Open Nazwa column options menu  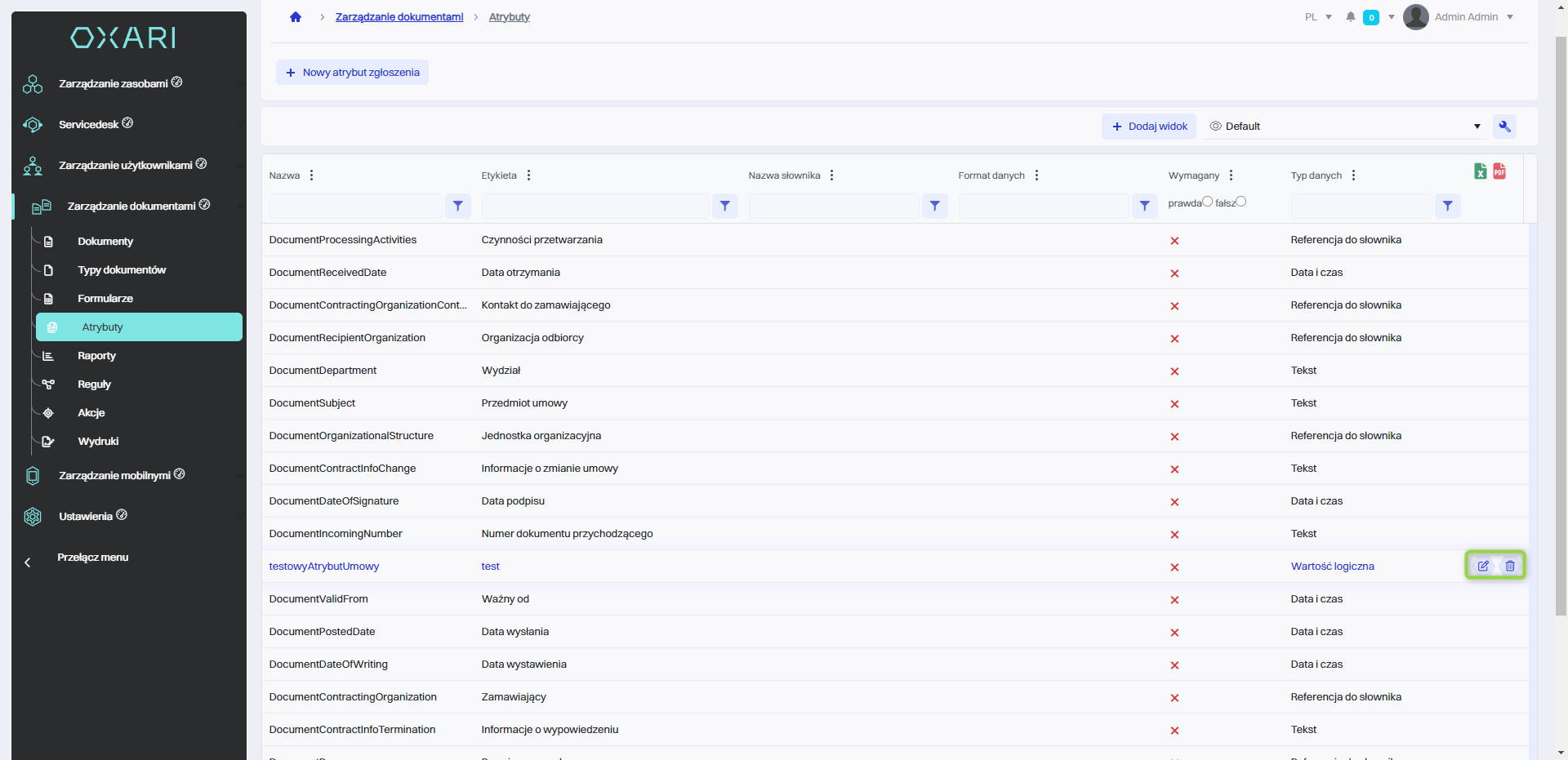coord(312,176)
